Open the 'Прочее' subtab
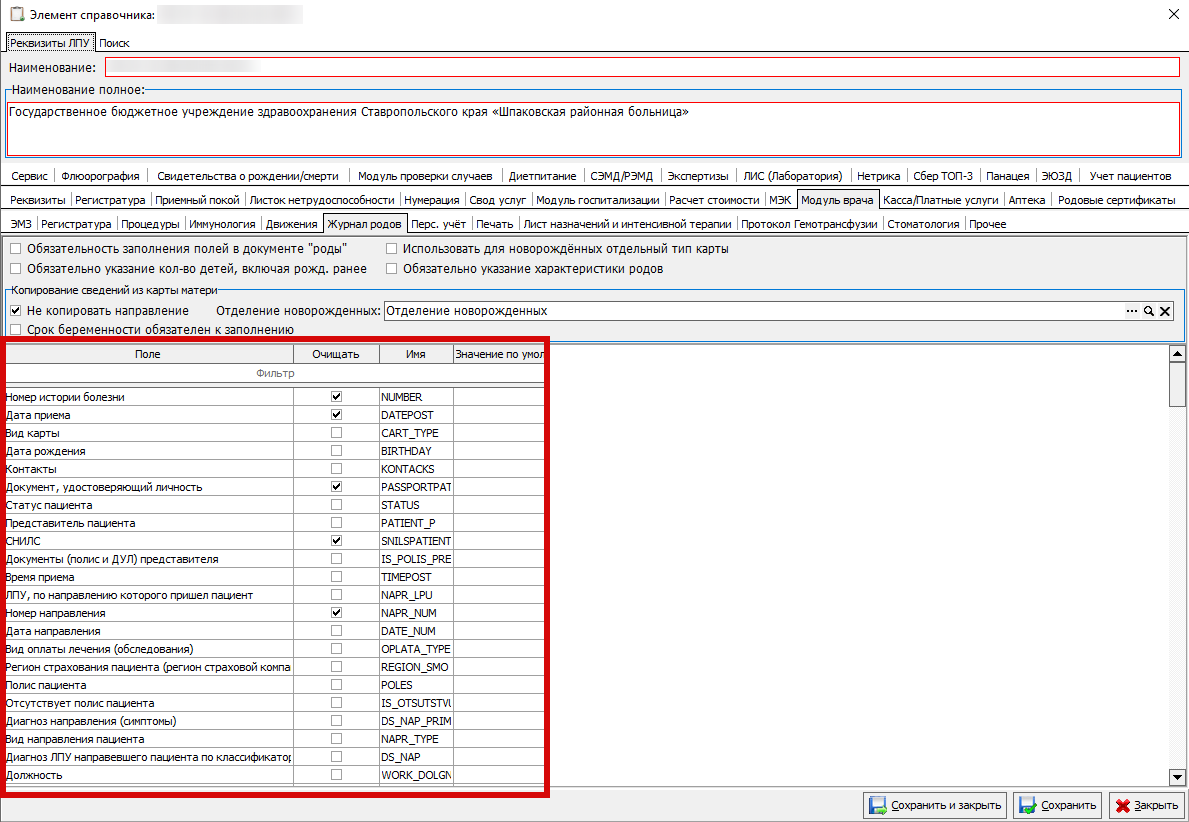 [987, 224]
